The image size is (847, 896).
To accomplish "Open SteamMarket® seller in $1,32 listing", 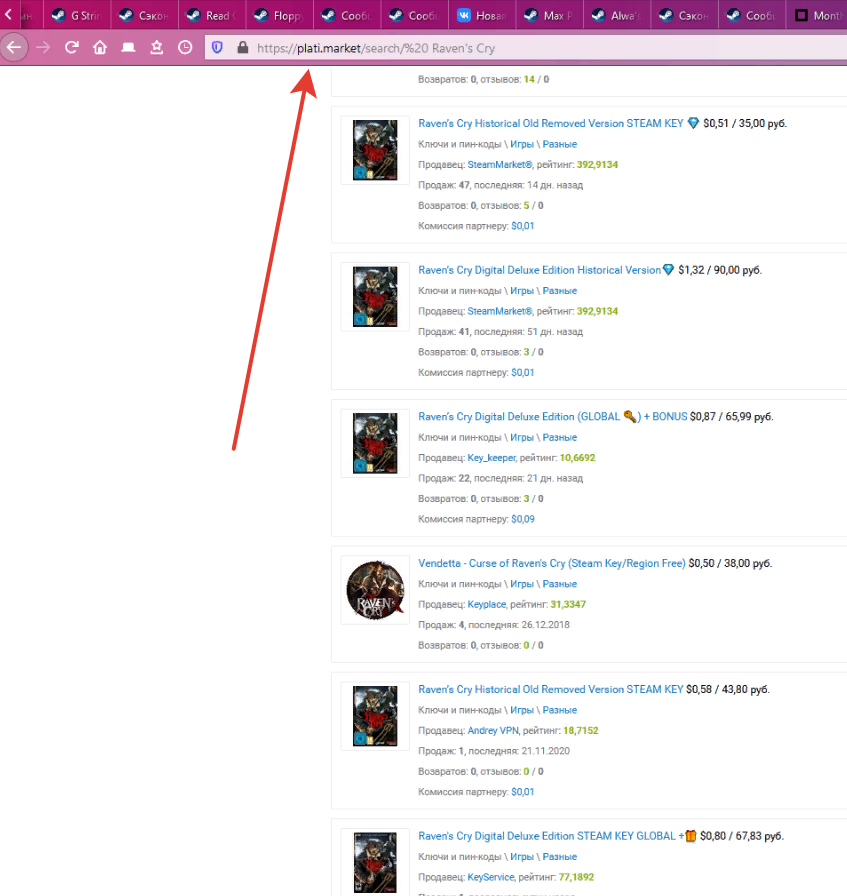I will coord(500,311).
